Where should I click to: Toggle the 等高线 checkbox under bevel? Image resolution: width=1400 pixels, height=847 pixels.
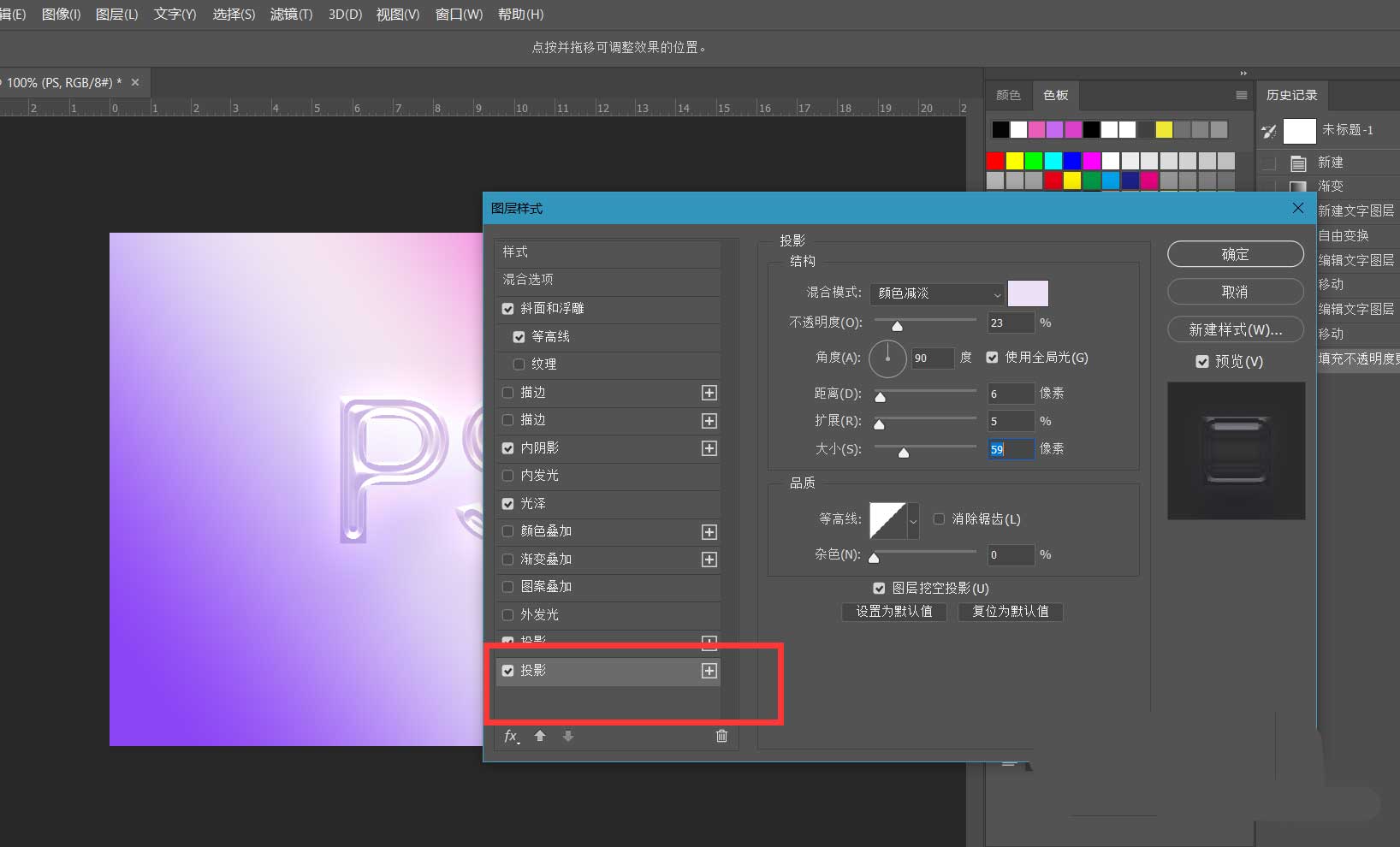[519, 337]
